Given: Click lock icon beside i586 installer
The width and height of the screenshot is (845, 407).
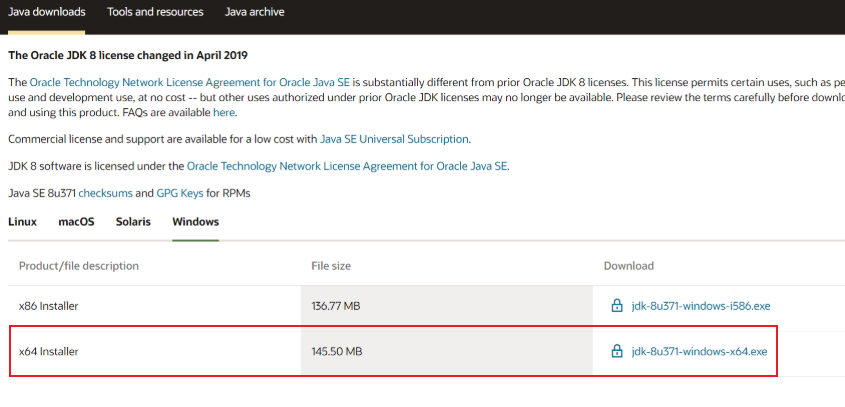Looking at the screenshot, I should [x=617, y=306].
